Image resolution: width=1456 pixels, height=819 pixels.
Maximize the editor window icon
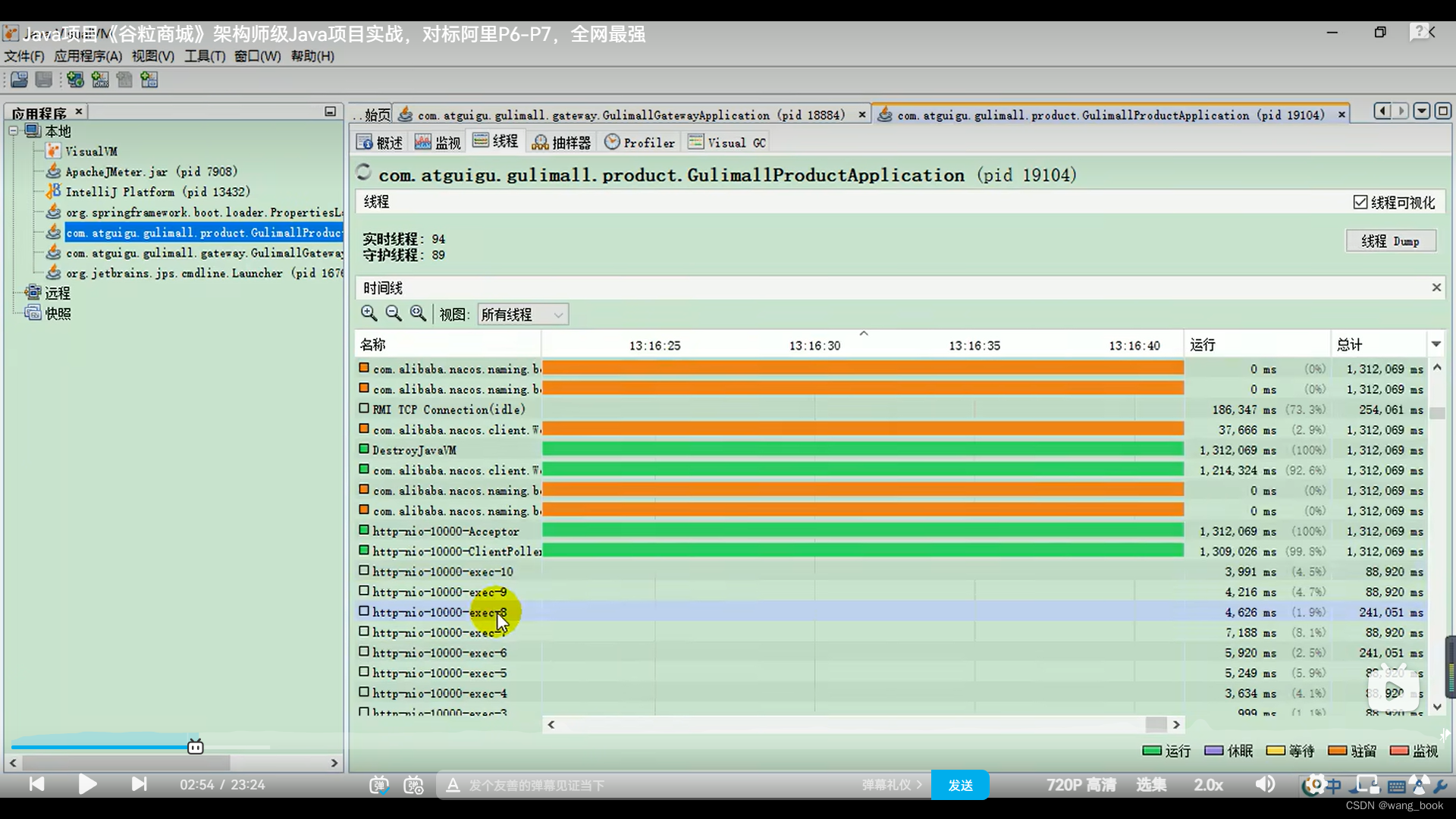coord(1442,111)
